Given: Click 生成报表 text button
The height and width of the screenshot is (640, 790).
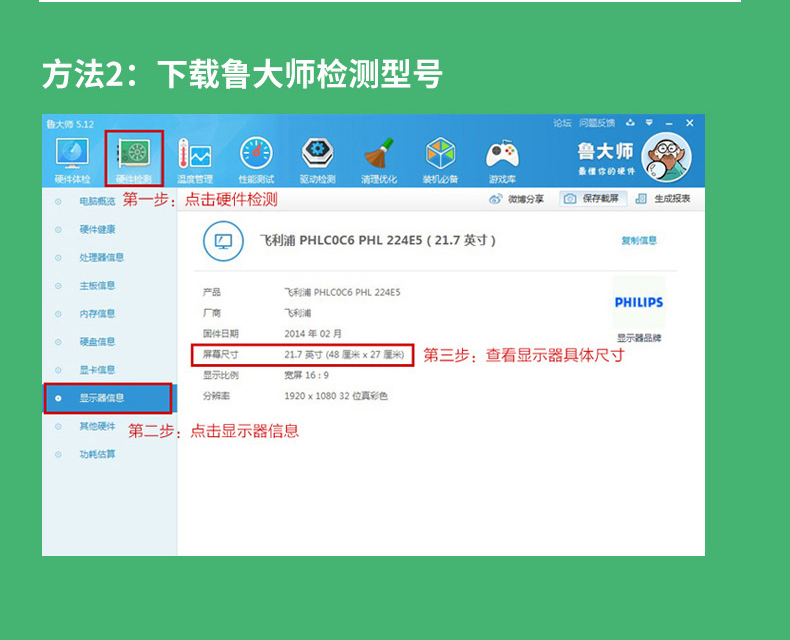Looking at the screenshot, I should click(672, 199).
